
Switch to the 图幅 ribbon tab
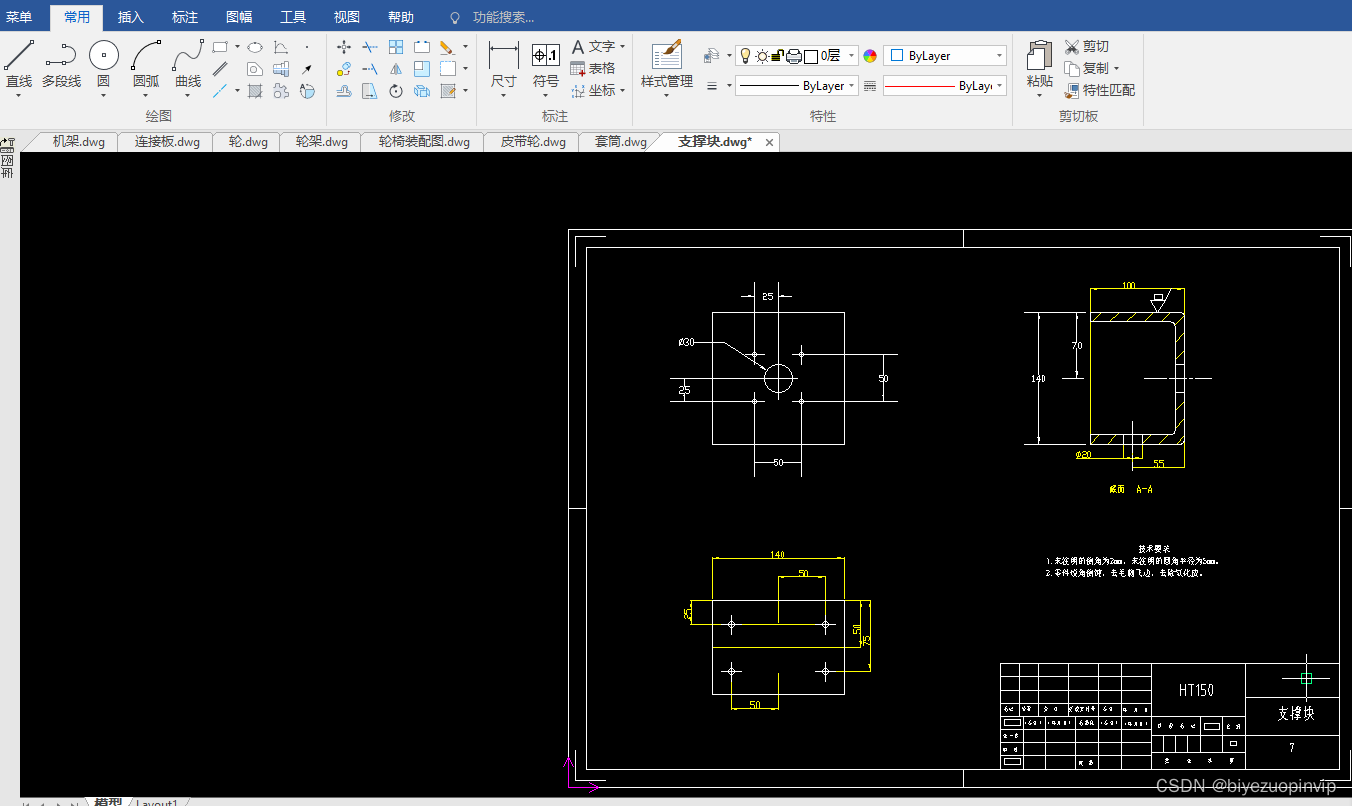coord(239,17)
